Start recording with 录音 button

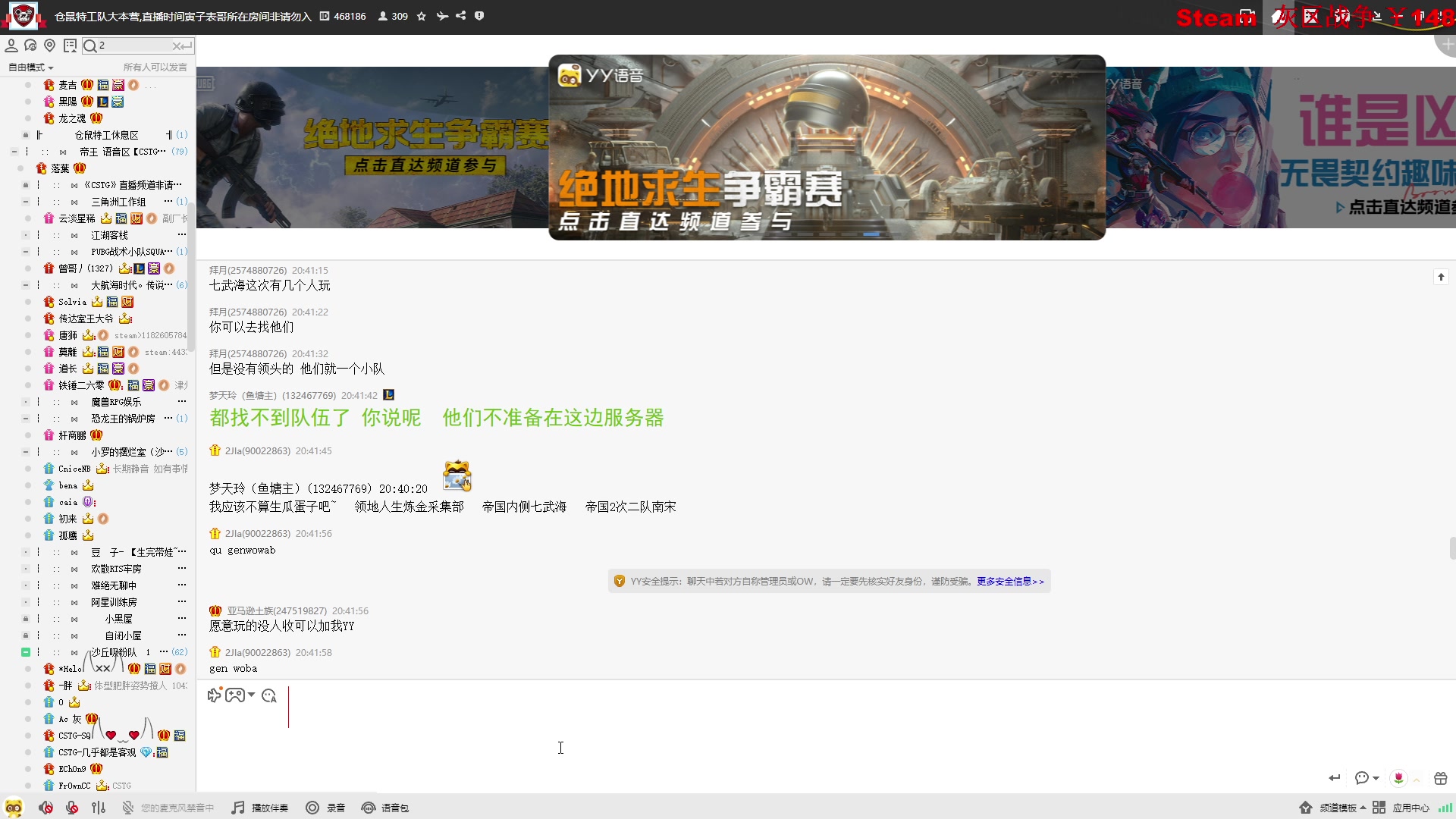325,808
